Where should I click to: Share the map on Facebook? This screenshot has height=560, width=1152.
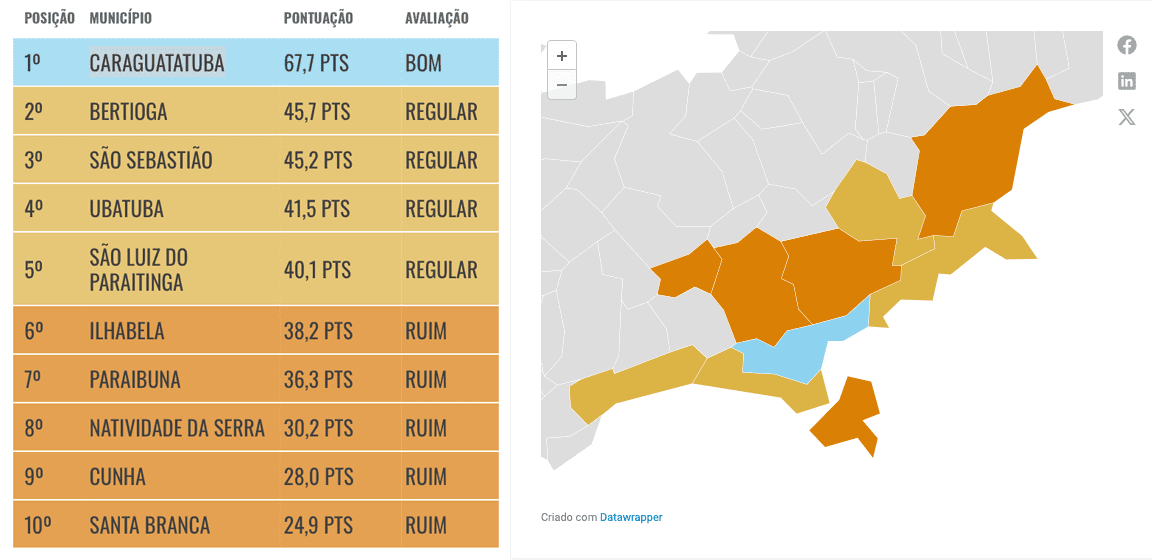1126,46
